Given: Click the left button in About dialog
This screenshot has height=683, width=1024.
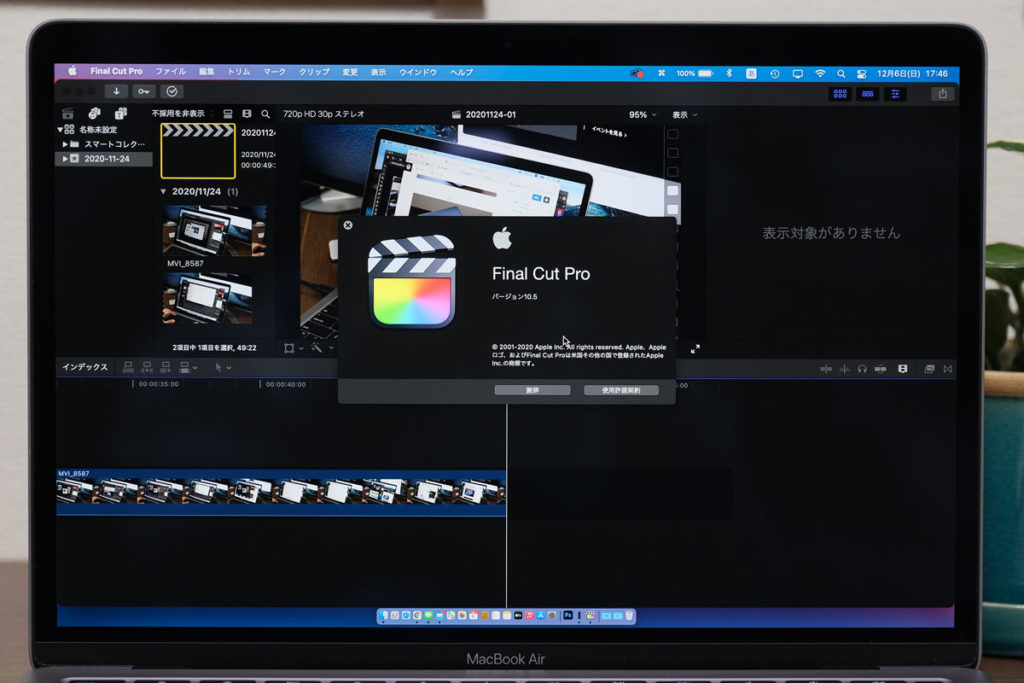Looking at the screenshot, I should pyautogui.click(x=532, y=390).
